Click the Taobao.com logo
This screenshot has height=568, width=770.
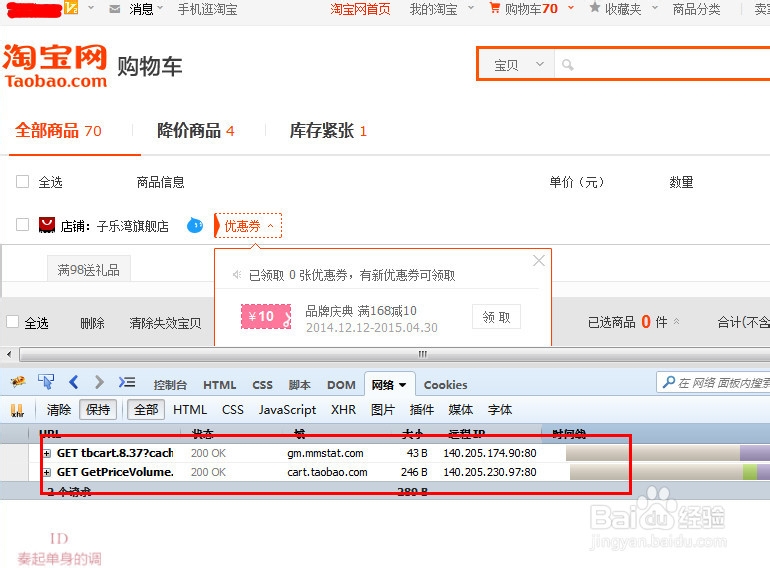(55, 66)
